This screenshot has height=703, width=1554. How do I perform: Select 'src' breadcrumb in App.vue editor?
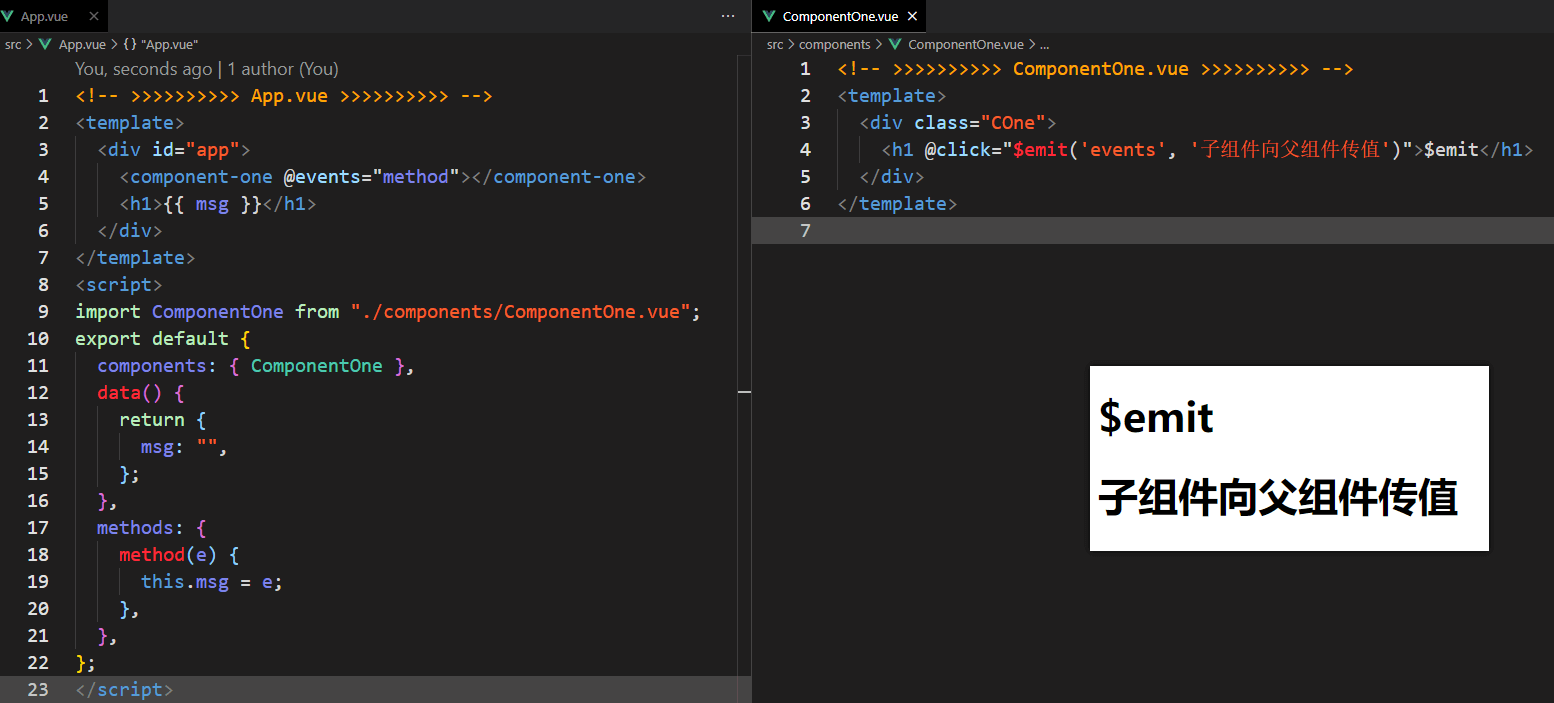tap(13, 44)
